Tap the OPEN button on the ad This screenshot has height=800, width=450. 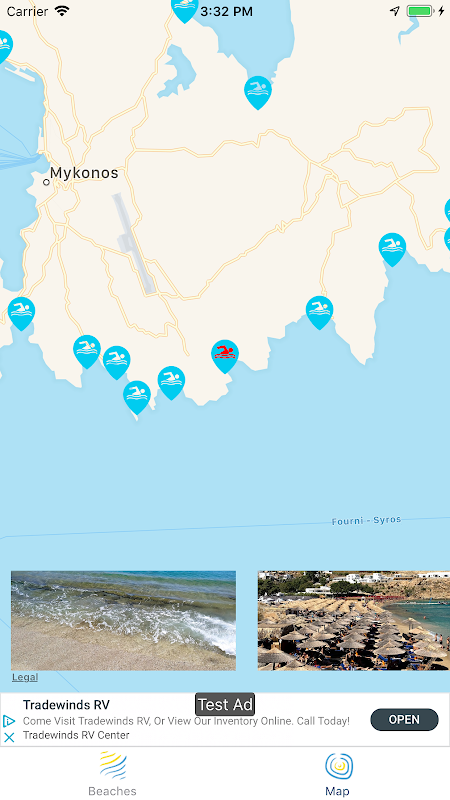click(404, 719)
